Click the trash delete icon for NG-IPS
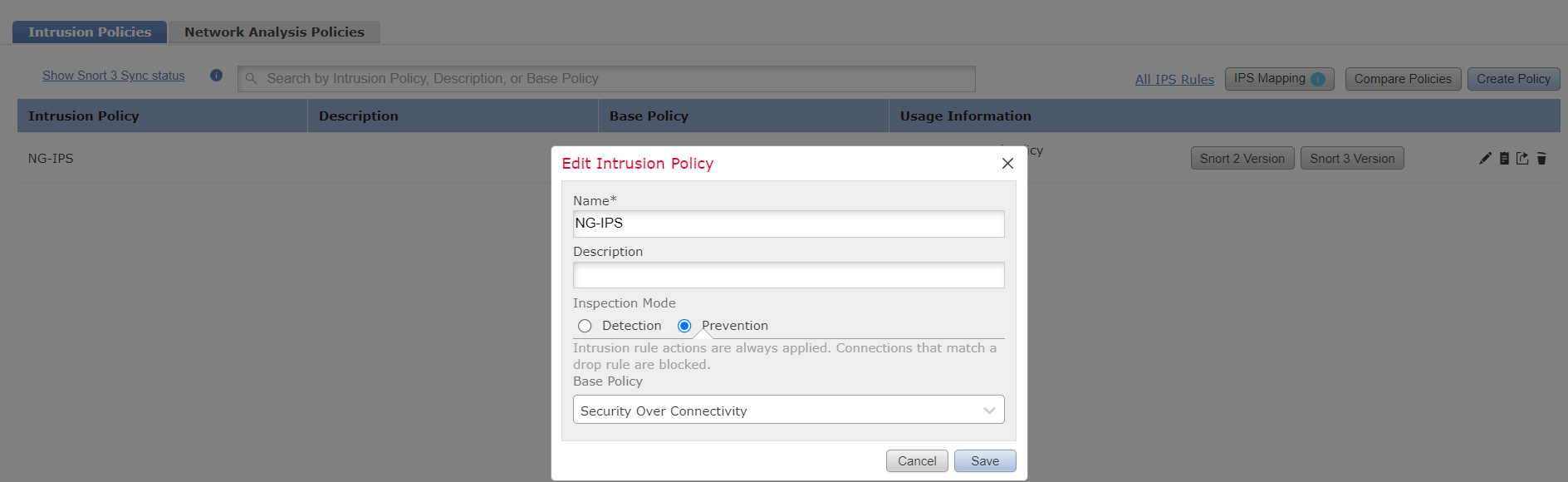 point(1541,159)
